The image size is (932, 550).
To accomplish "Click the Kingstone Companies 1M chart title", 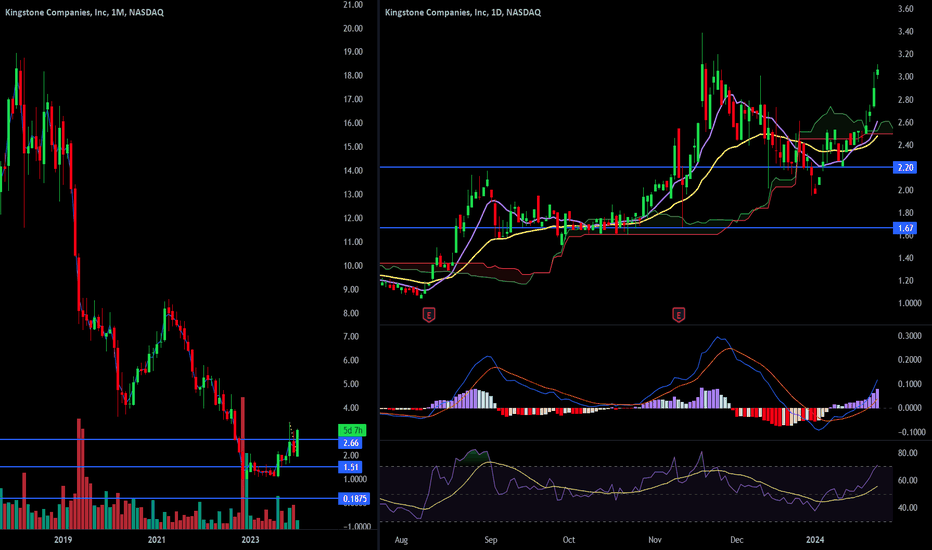I will (x=84, y=12).
